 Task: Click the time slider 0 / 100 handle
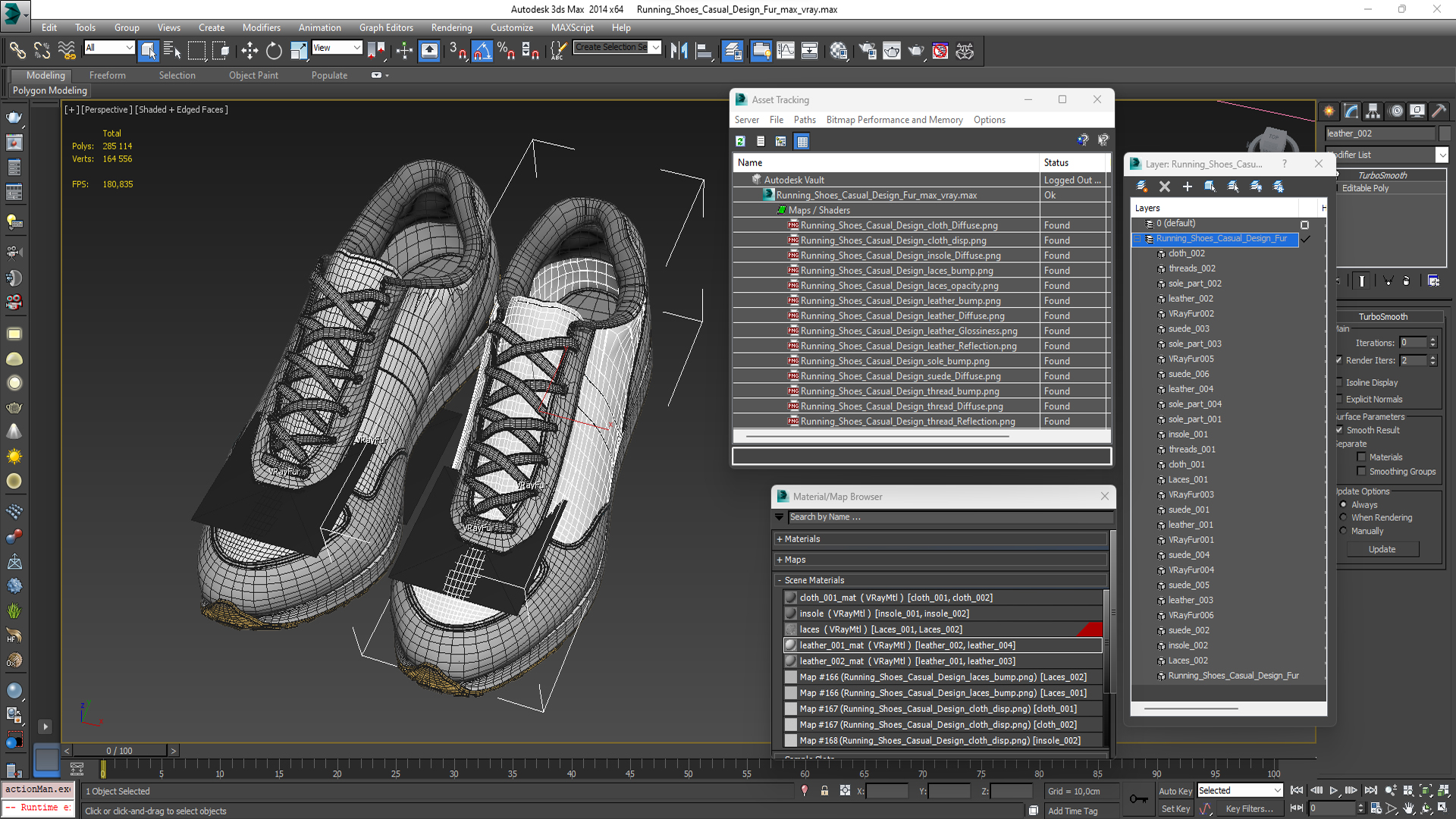pos(119,751)
